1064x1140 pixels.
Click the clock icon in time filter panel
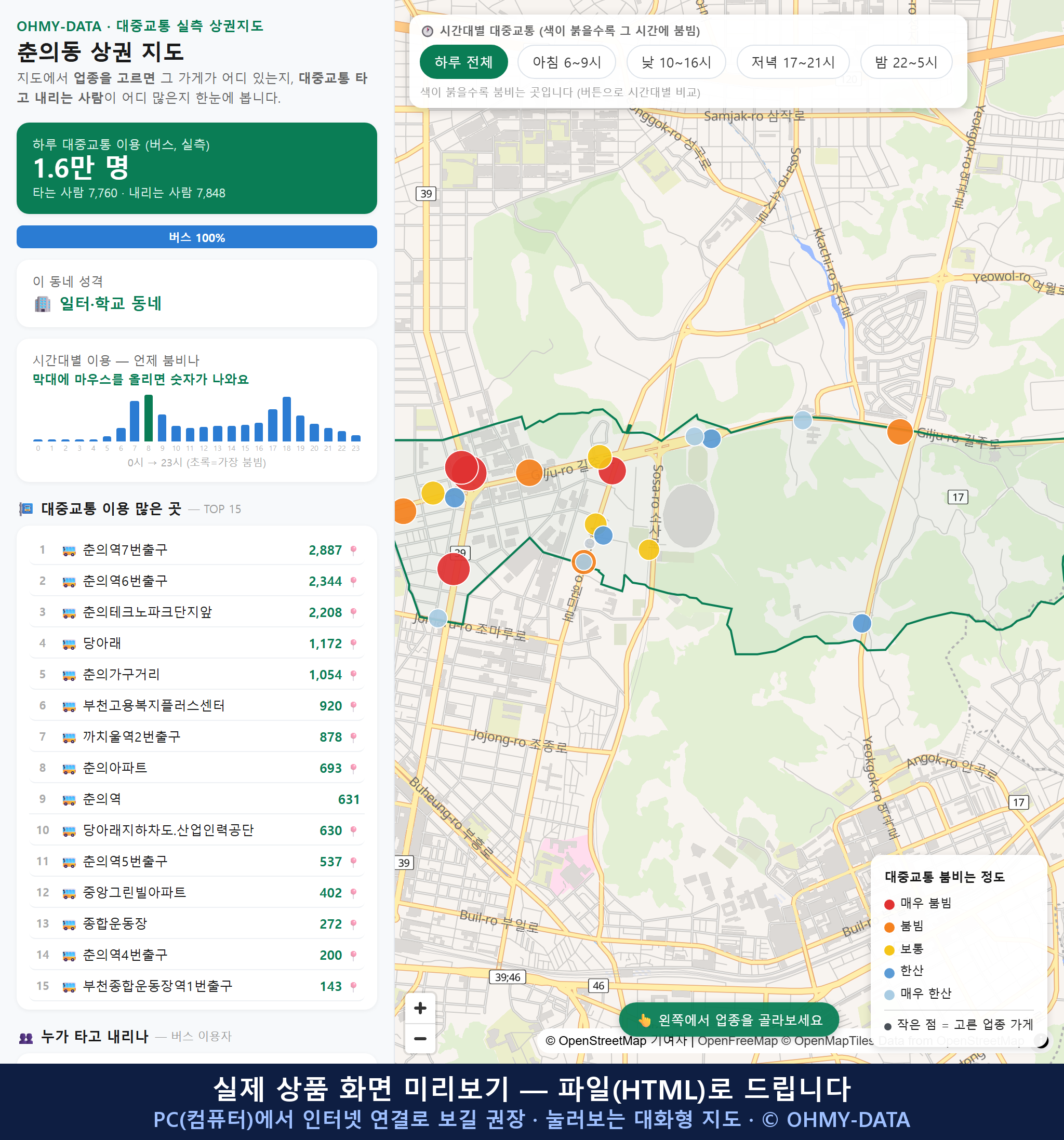[x=428, y=31]
